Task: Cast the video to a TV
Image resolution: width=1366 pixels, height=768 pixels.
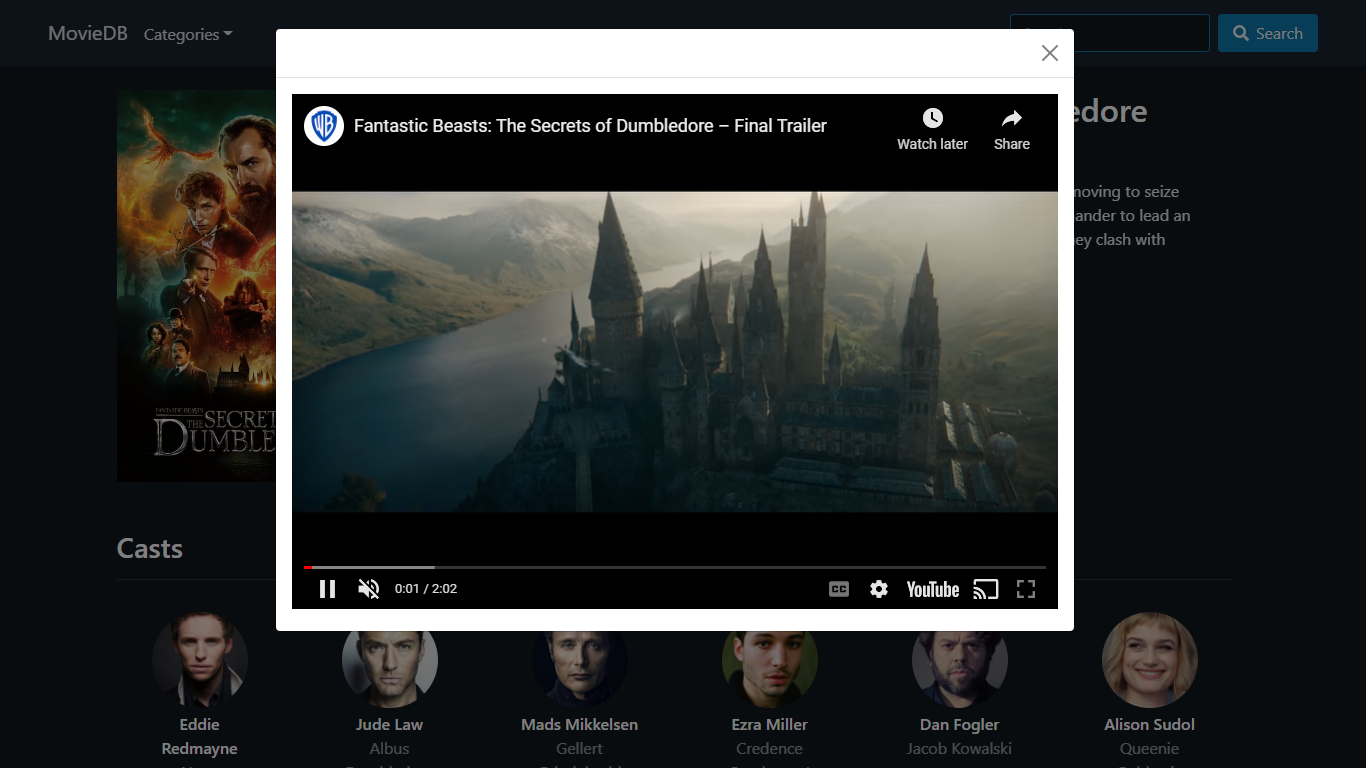Action: pos(986,589)
